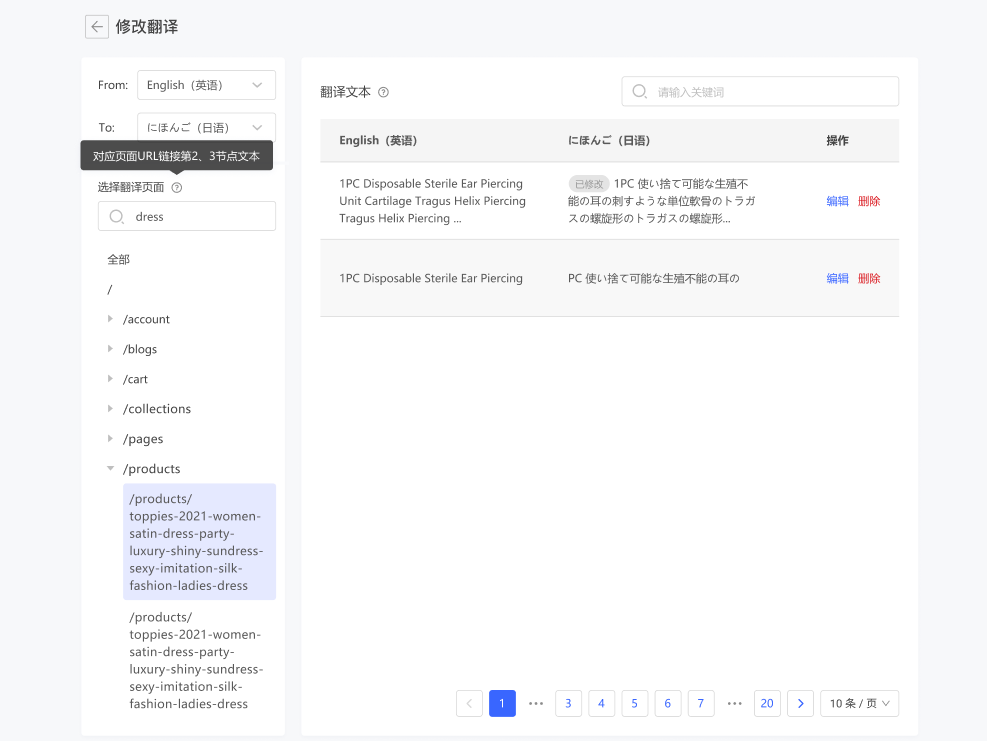Open the To language dropdown

tap(206, 127)
